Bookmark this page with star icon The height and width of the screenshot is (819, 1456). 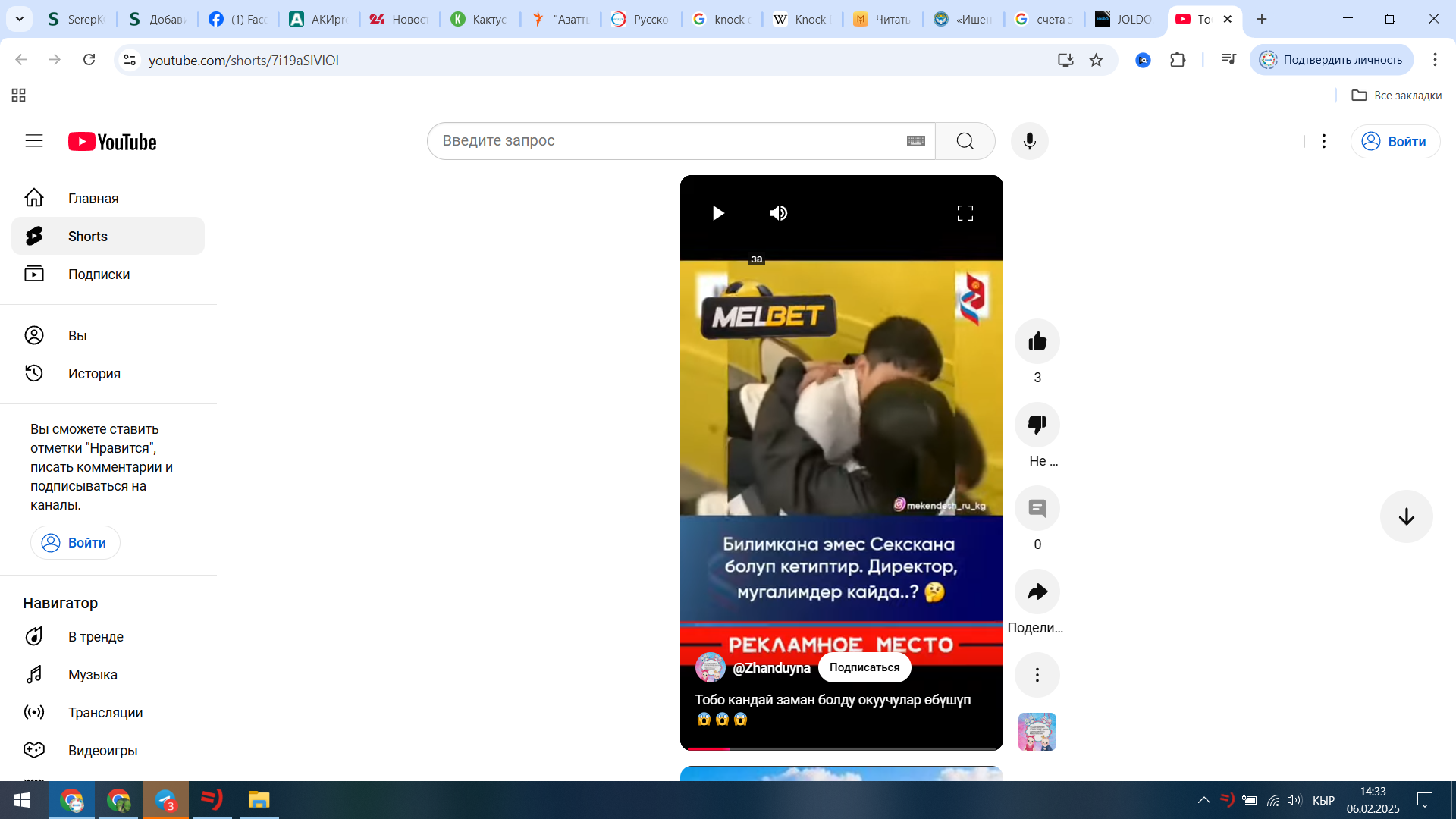[x=1096, y=60]
